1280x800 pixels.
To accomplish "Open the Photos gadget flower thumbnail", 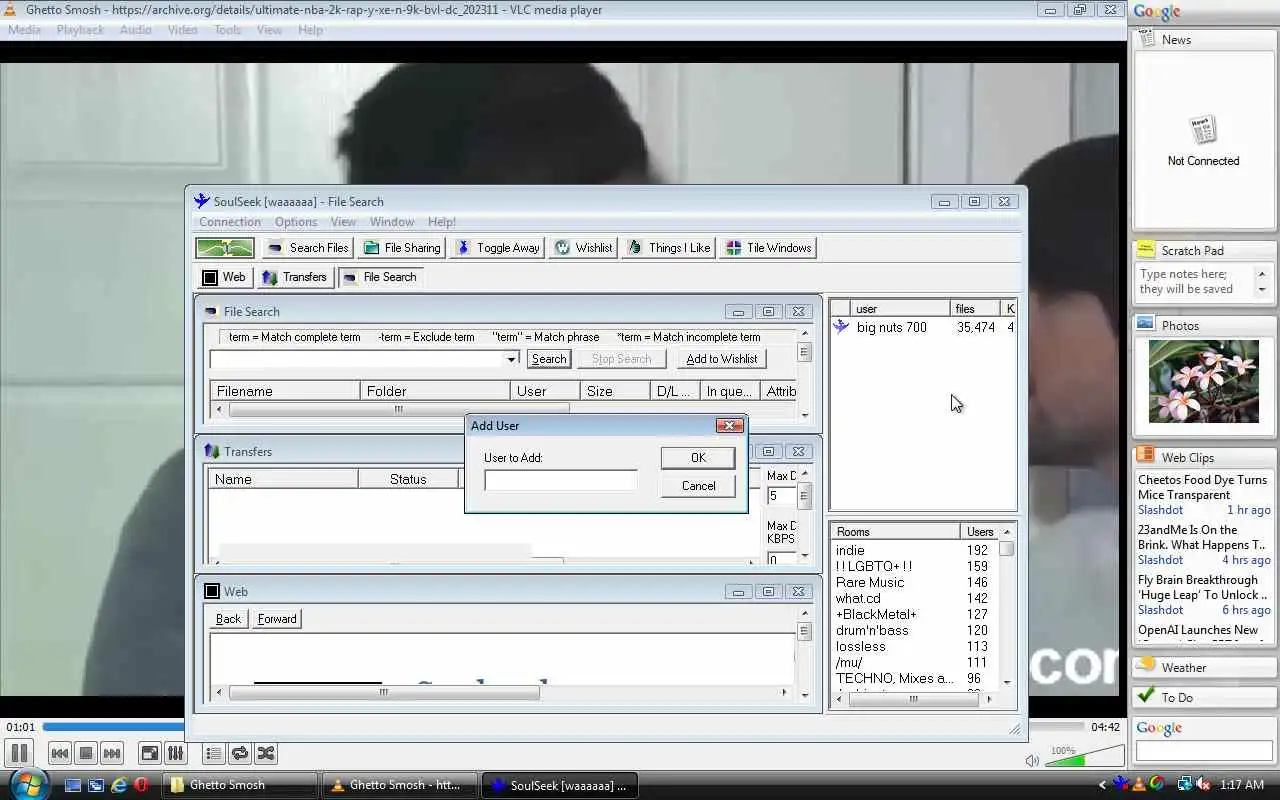I will (1204, 381).
